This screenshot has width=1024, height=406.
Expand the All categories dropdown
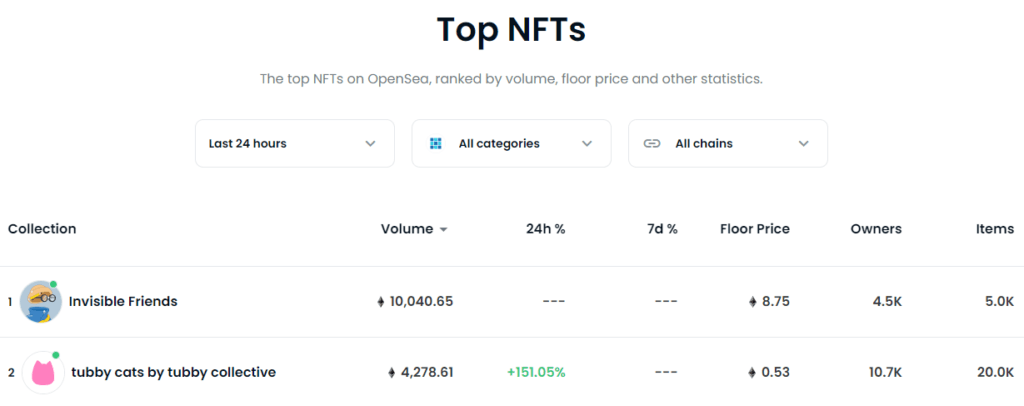click(x=511, y=144)
